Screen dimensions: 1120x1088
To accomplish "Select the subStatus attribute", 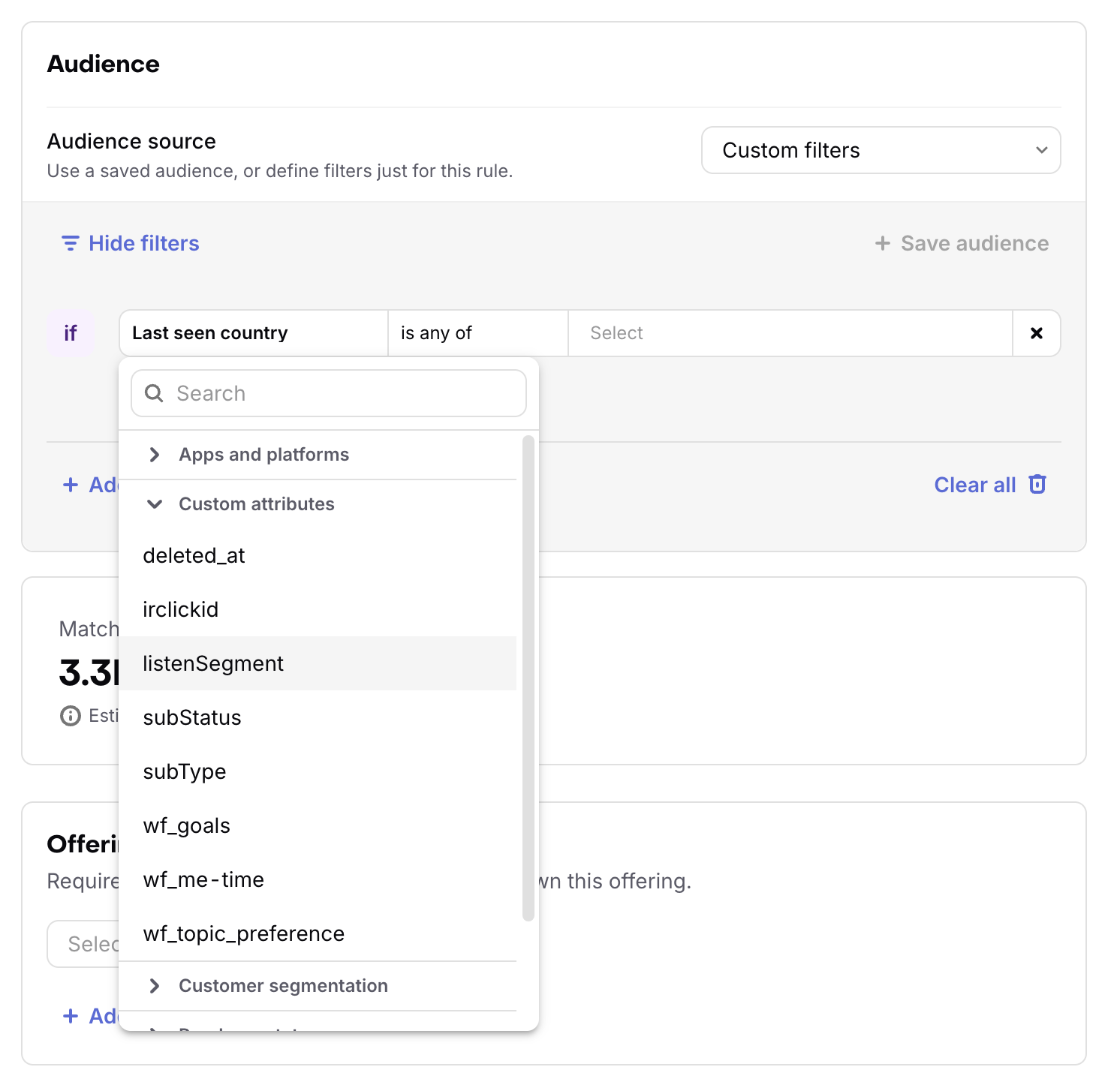I will [318, 717].
